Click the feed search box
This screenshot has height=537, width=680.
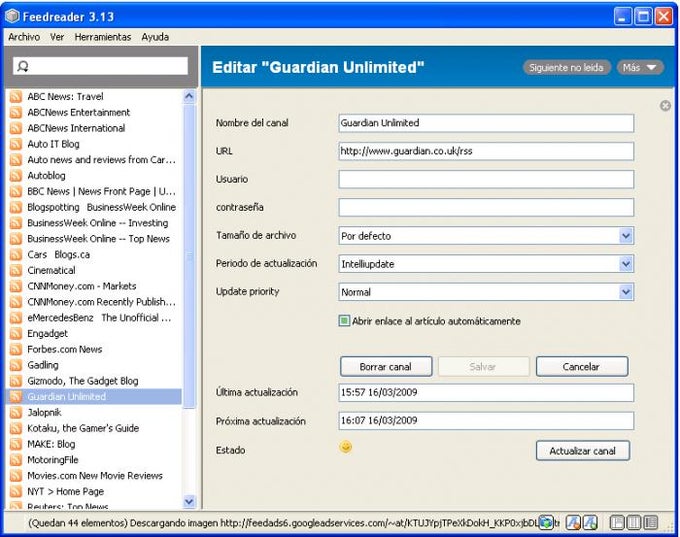(x=100, y=66)
